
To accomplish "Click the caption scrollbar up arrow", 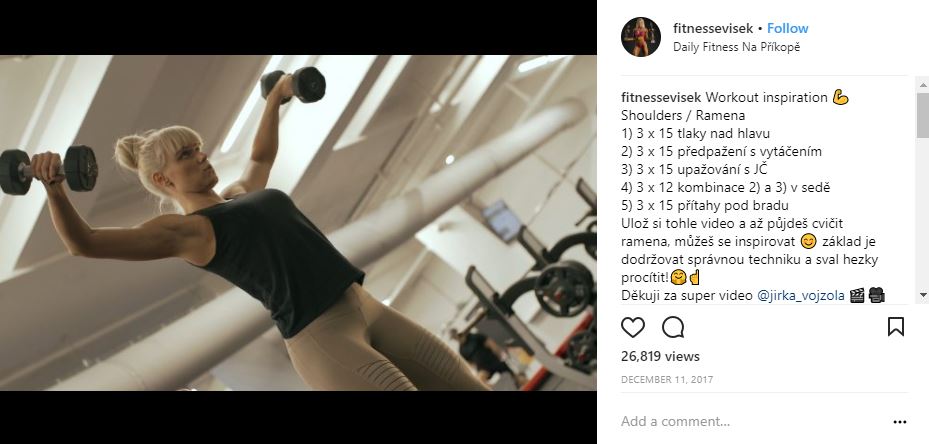I will coord(922,85).
